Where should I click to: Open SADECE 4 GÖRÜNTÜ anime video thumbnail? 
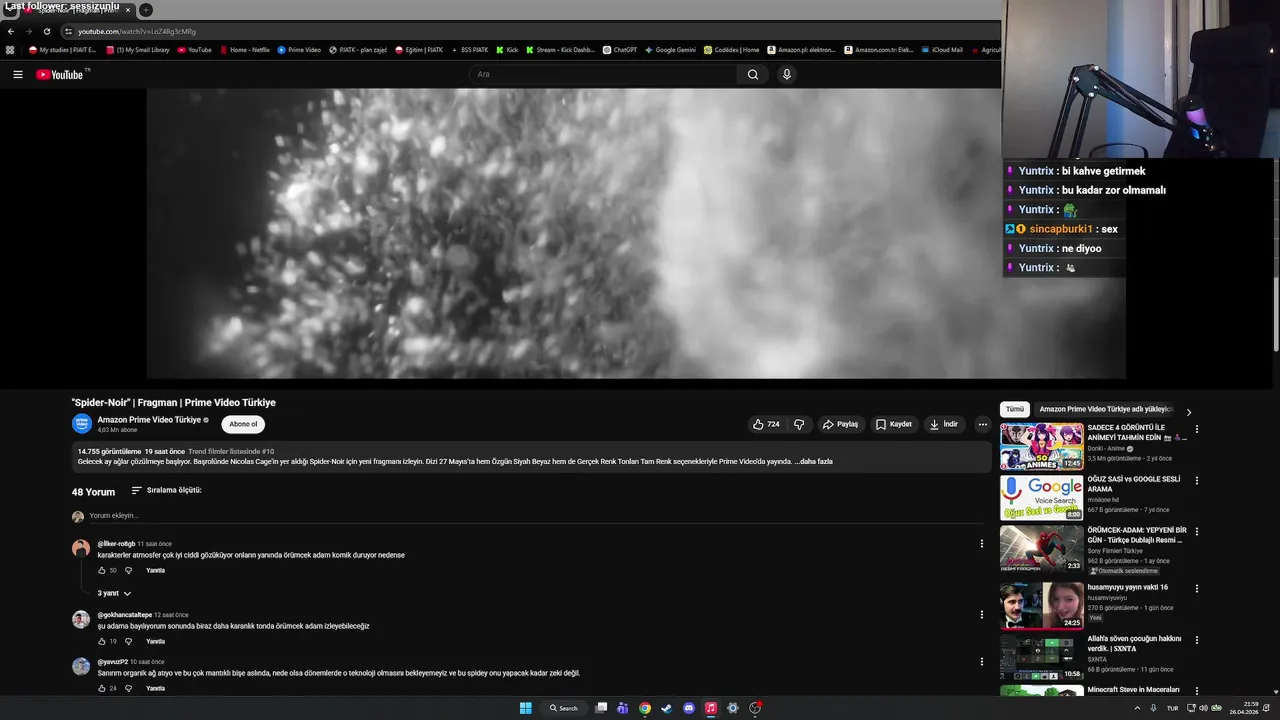click(1041, 446)
